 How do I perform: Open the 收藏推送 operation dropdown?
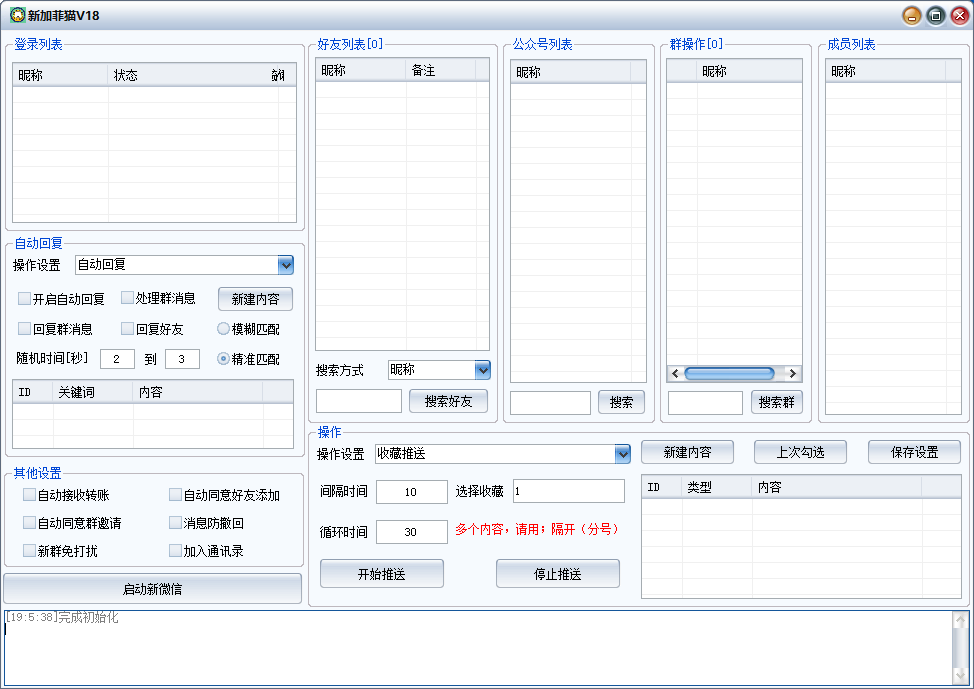[622, 454]
